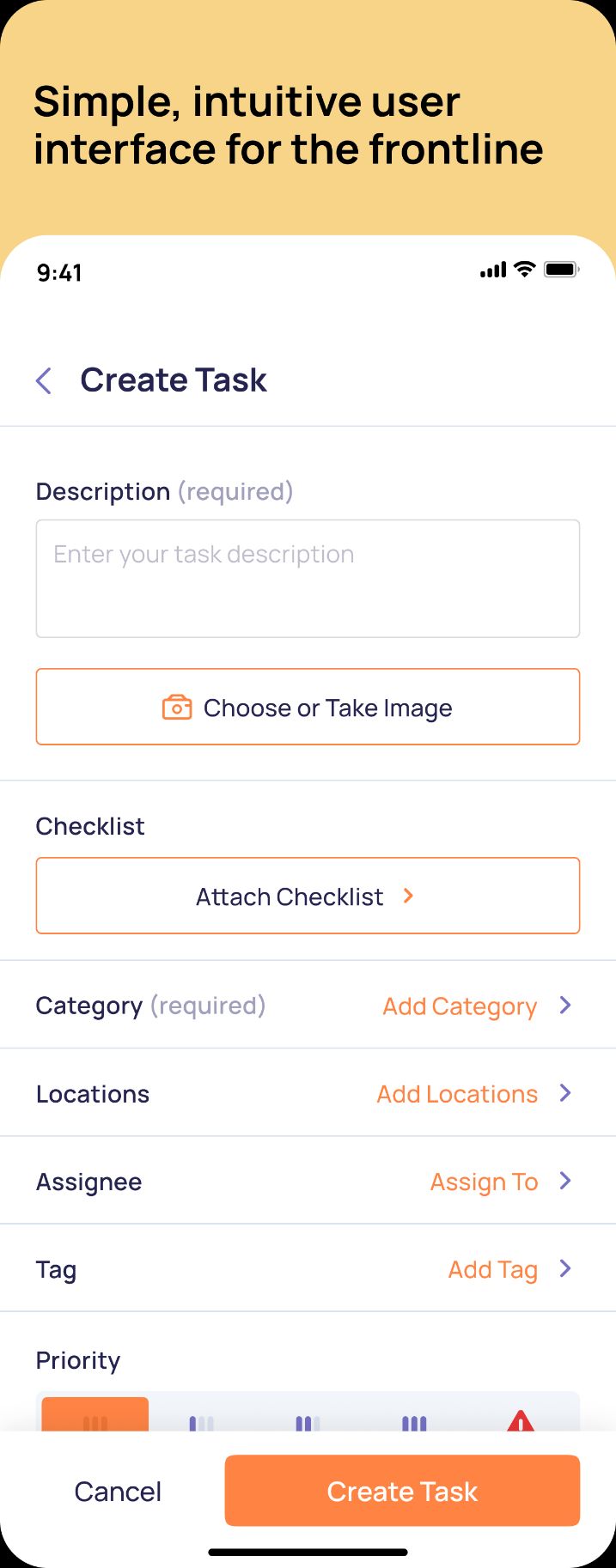Expand Category via its chevron arrow
This screenshot has width=616, height=1568.
coord(565,1005)
